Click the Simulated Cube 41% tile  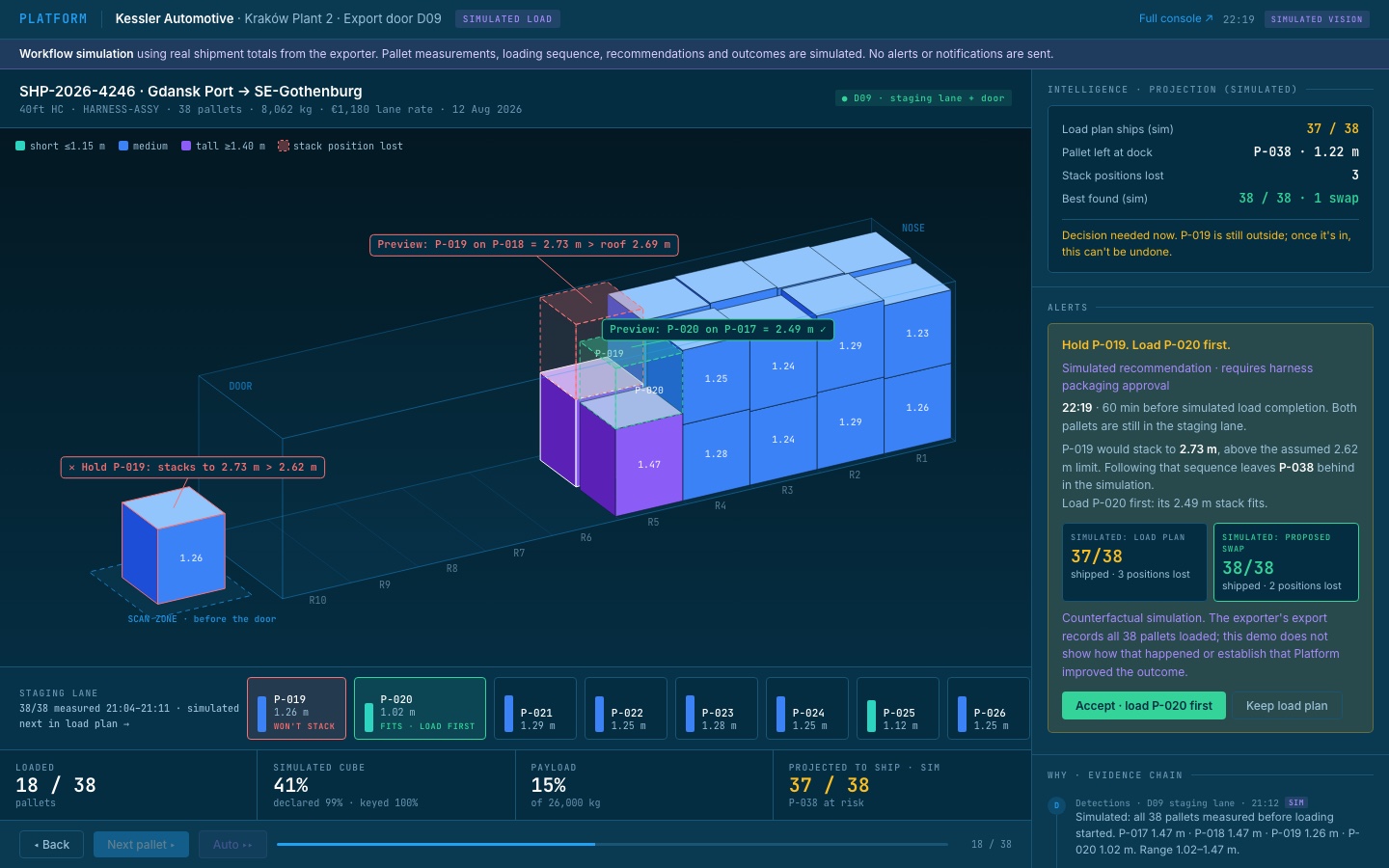[x=387, y=785]
